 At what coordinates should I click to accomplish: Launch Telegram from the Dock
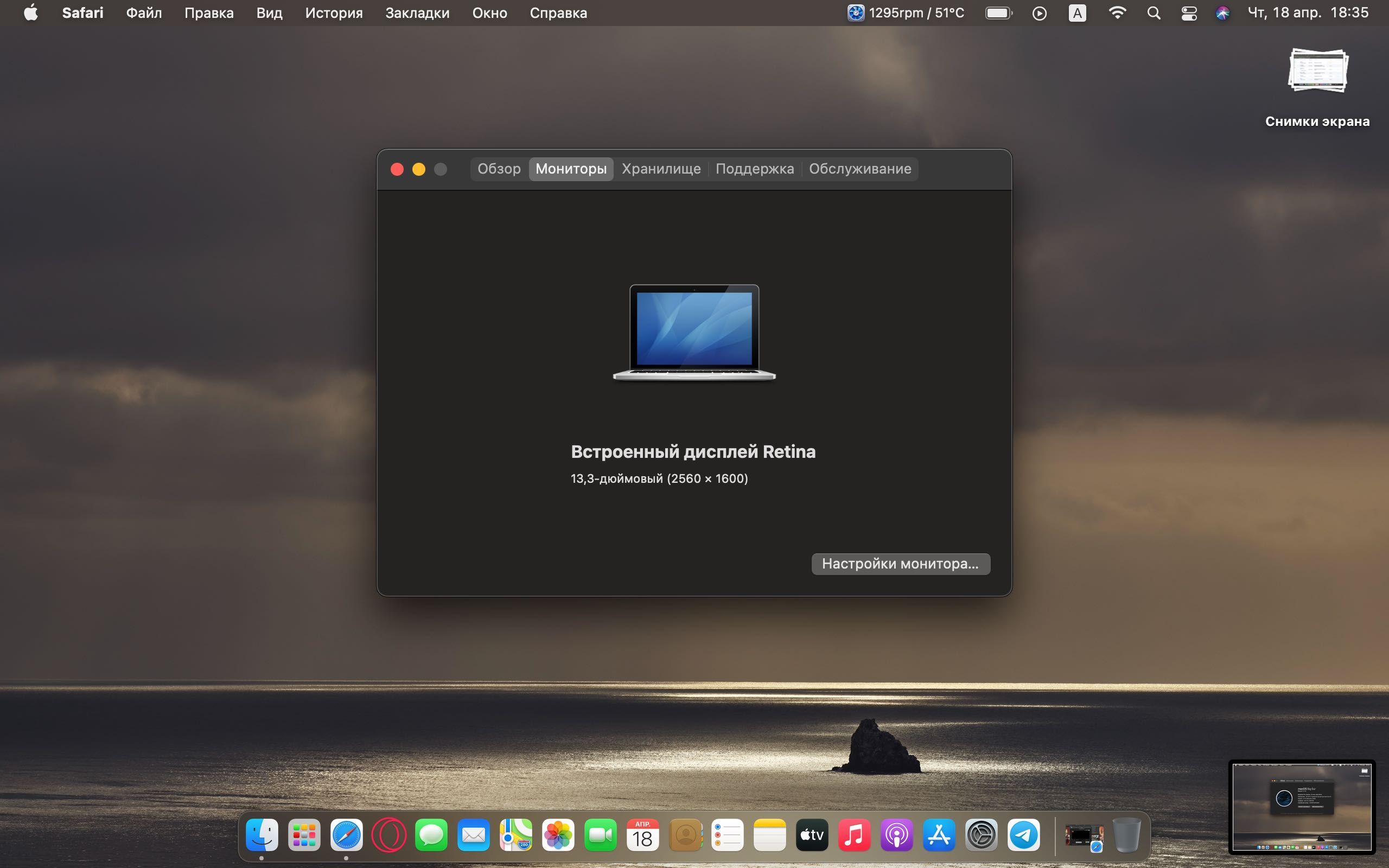tap(1023, 835)
